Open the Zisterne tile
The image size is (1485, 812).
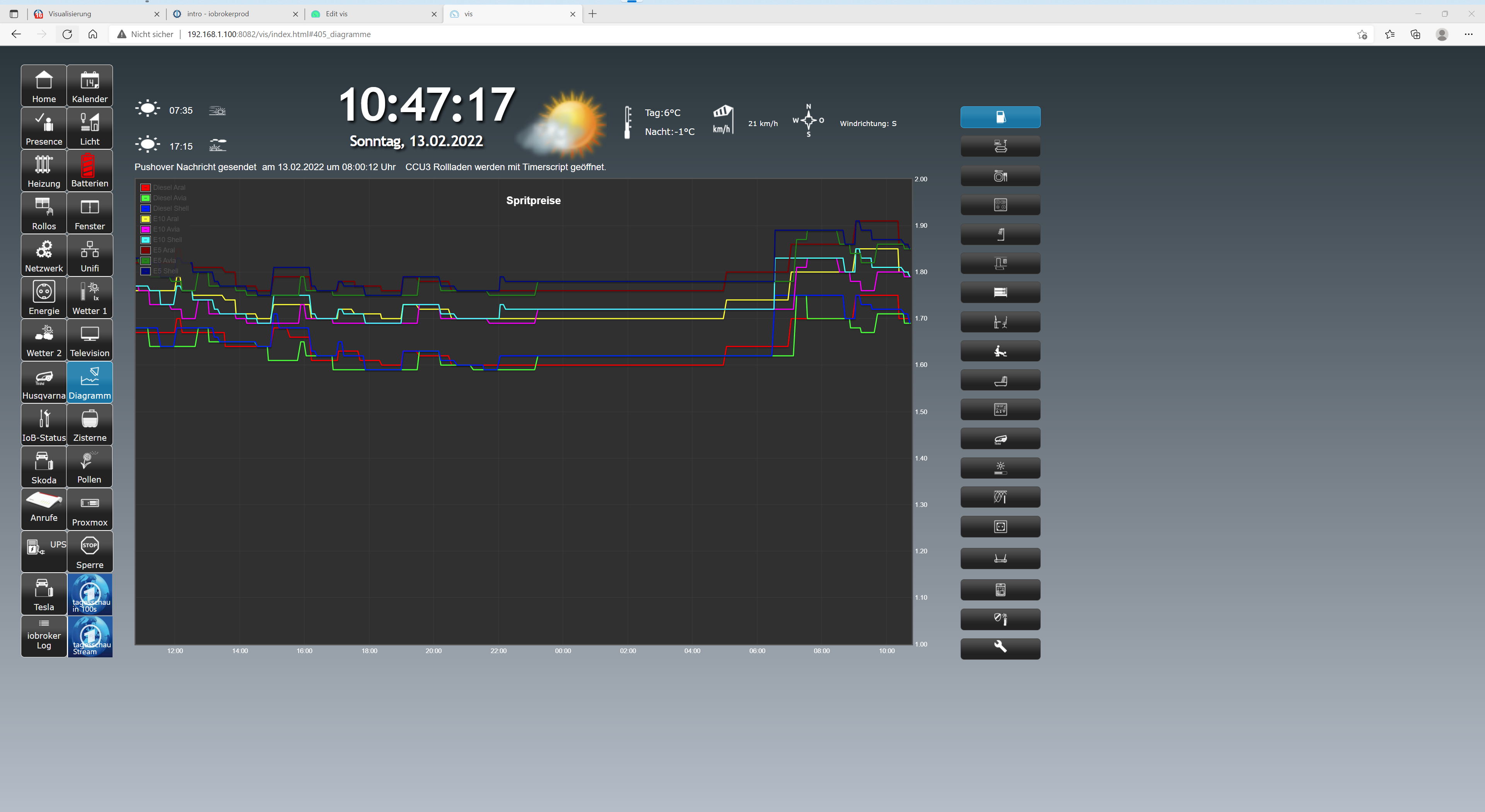(89, 425)
